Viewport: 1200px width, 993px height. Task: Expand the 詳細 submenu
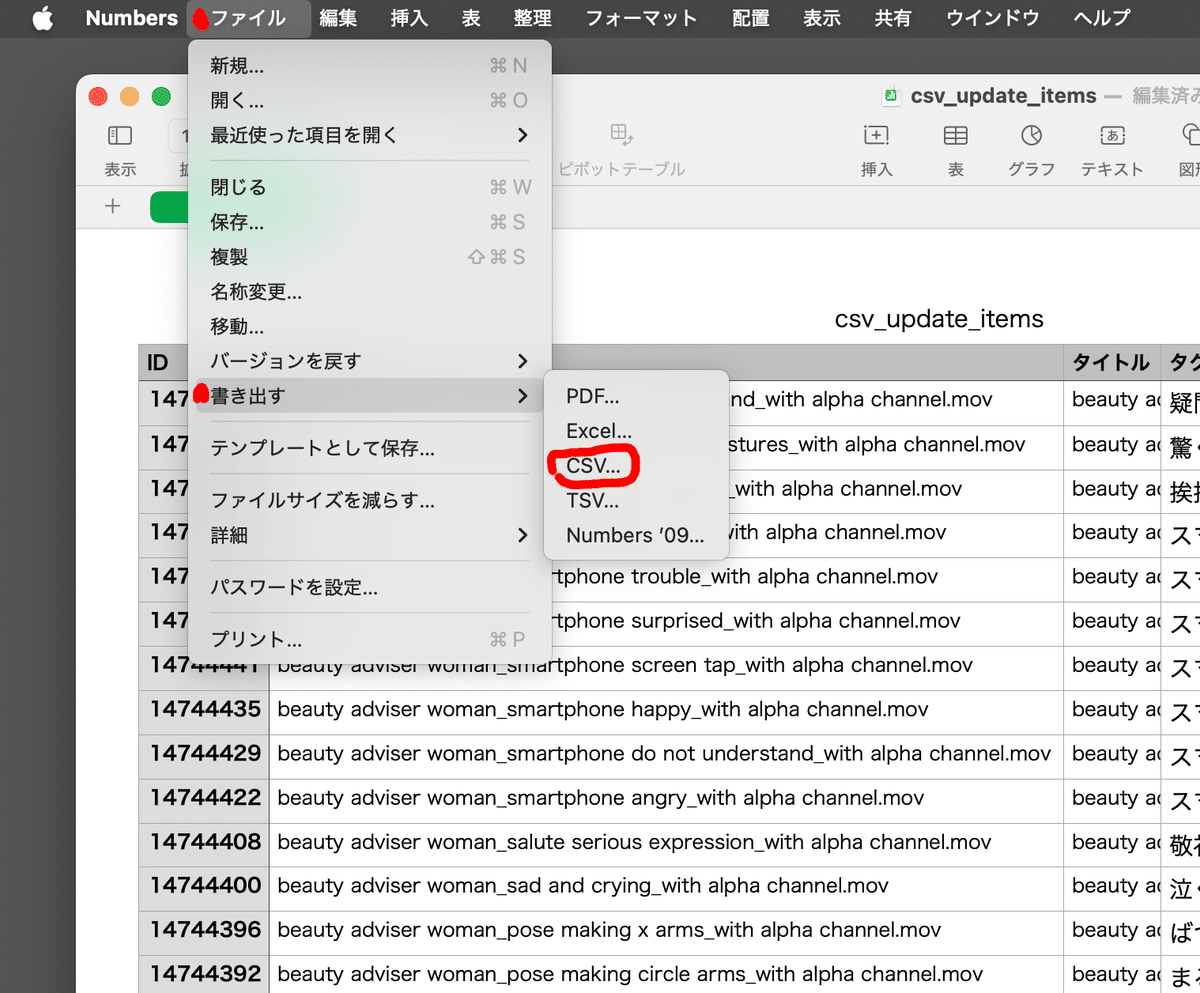coord(231,535)
